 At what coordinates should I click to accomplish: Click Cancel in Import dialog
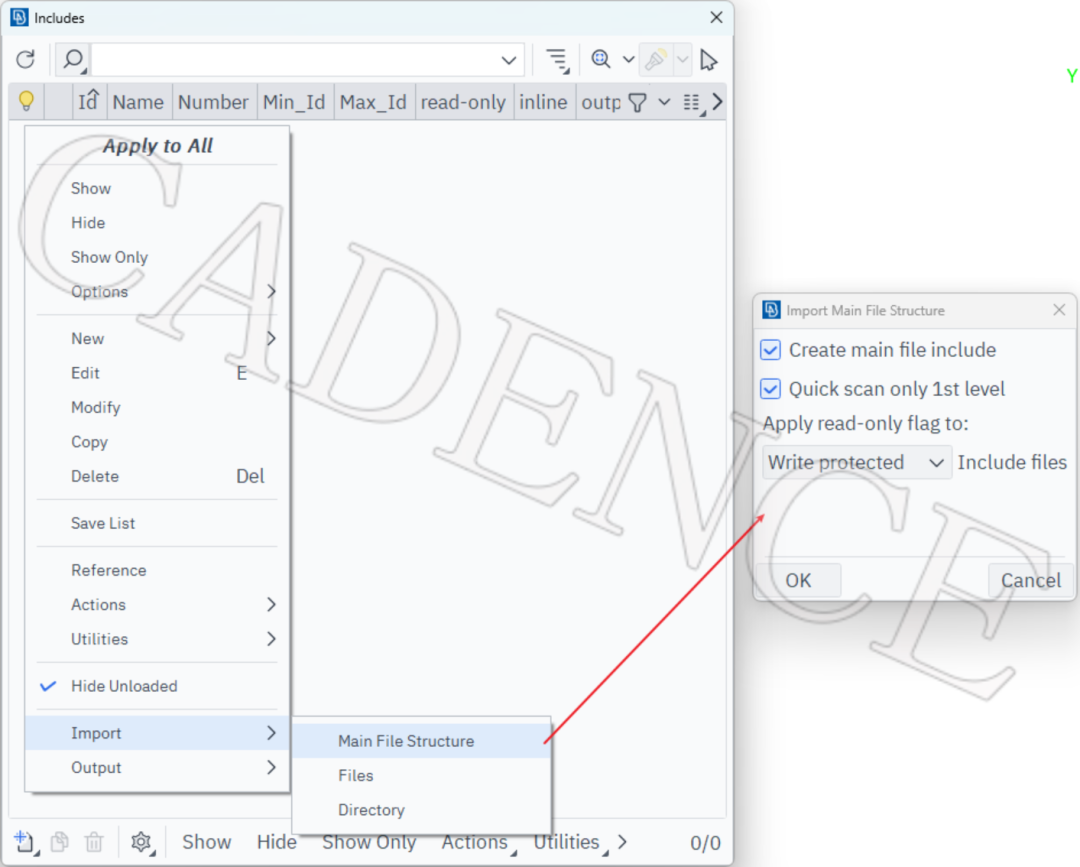click(1030, 581)
